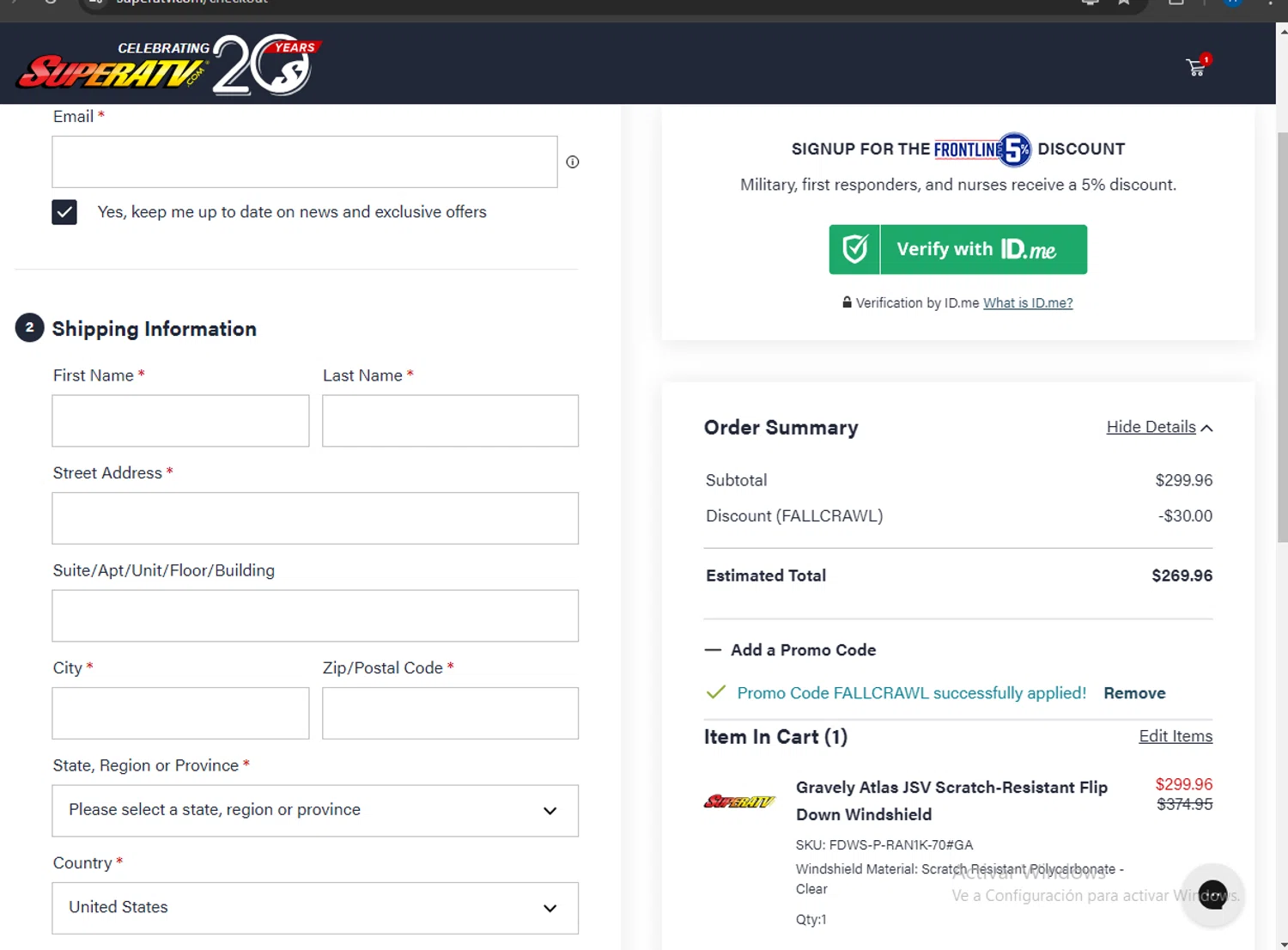Click the SKU: FDWS-P-RAN1K-70#GA text
This screenshot has height=950, width=1288.
(884, 845)
